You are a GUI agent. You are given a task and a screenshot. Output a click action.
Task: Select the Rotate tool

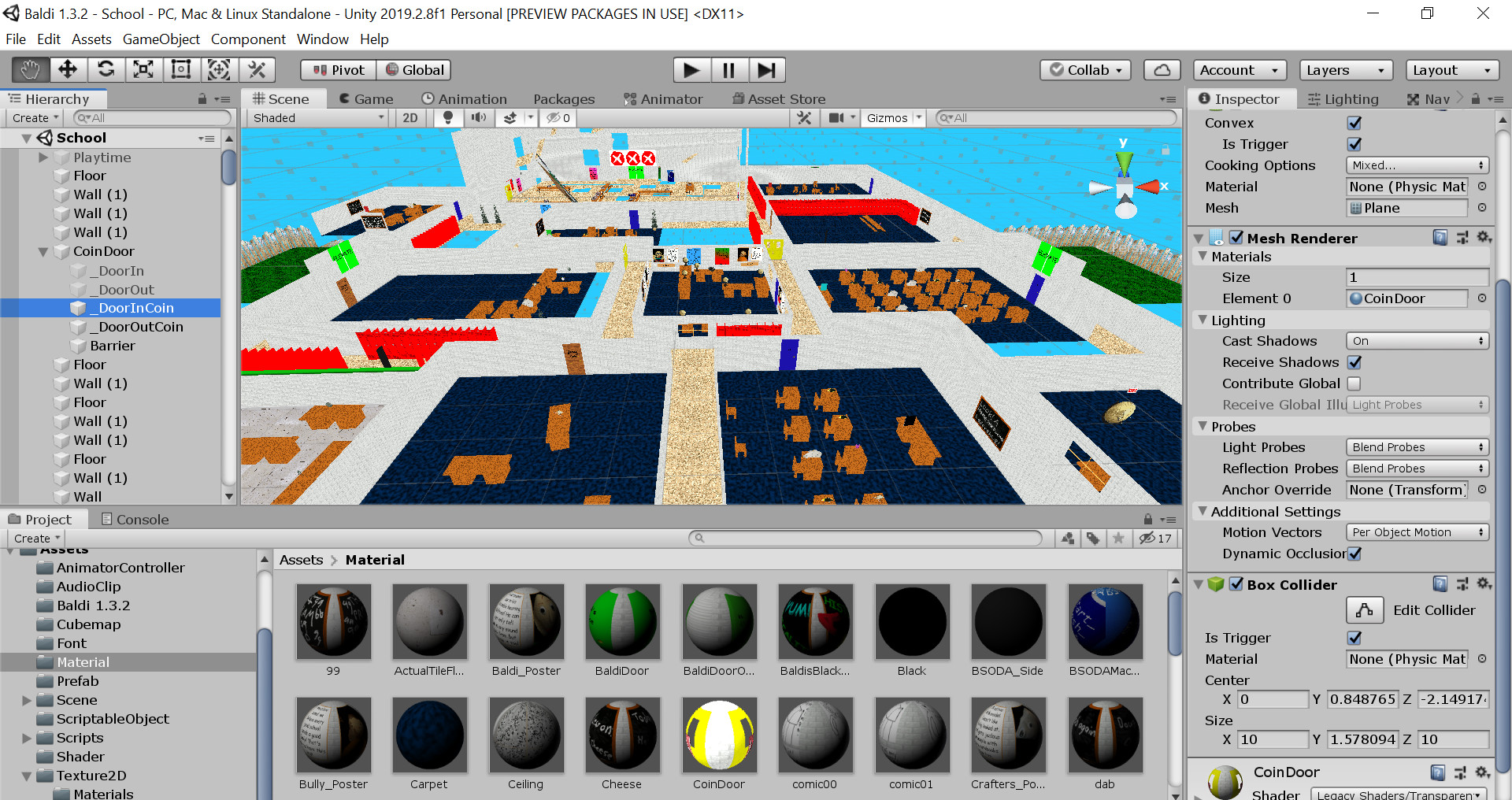click(106, 70)
